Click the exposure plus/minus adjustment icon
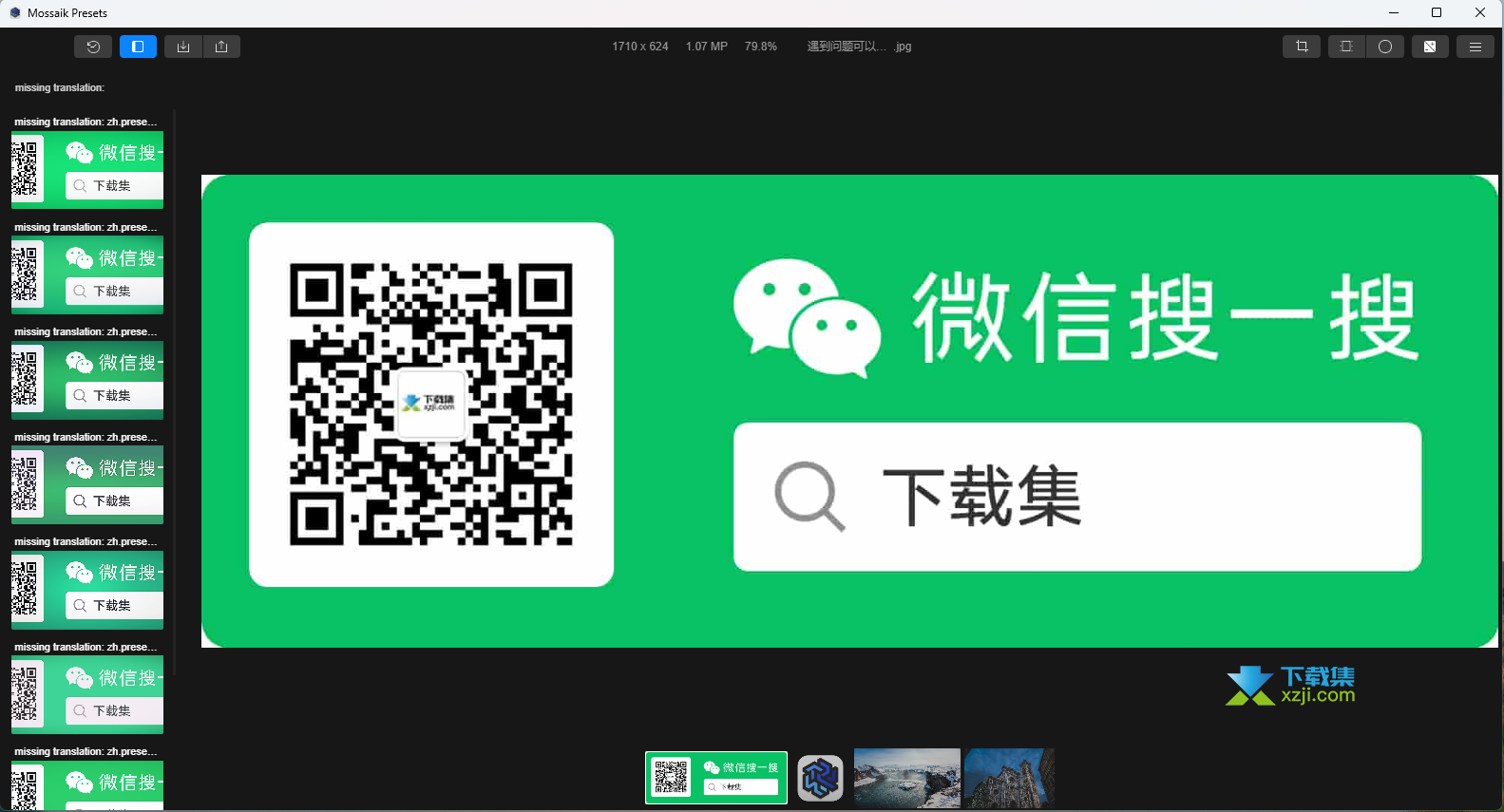 click(1430, 47)
